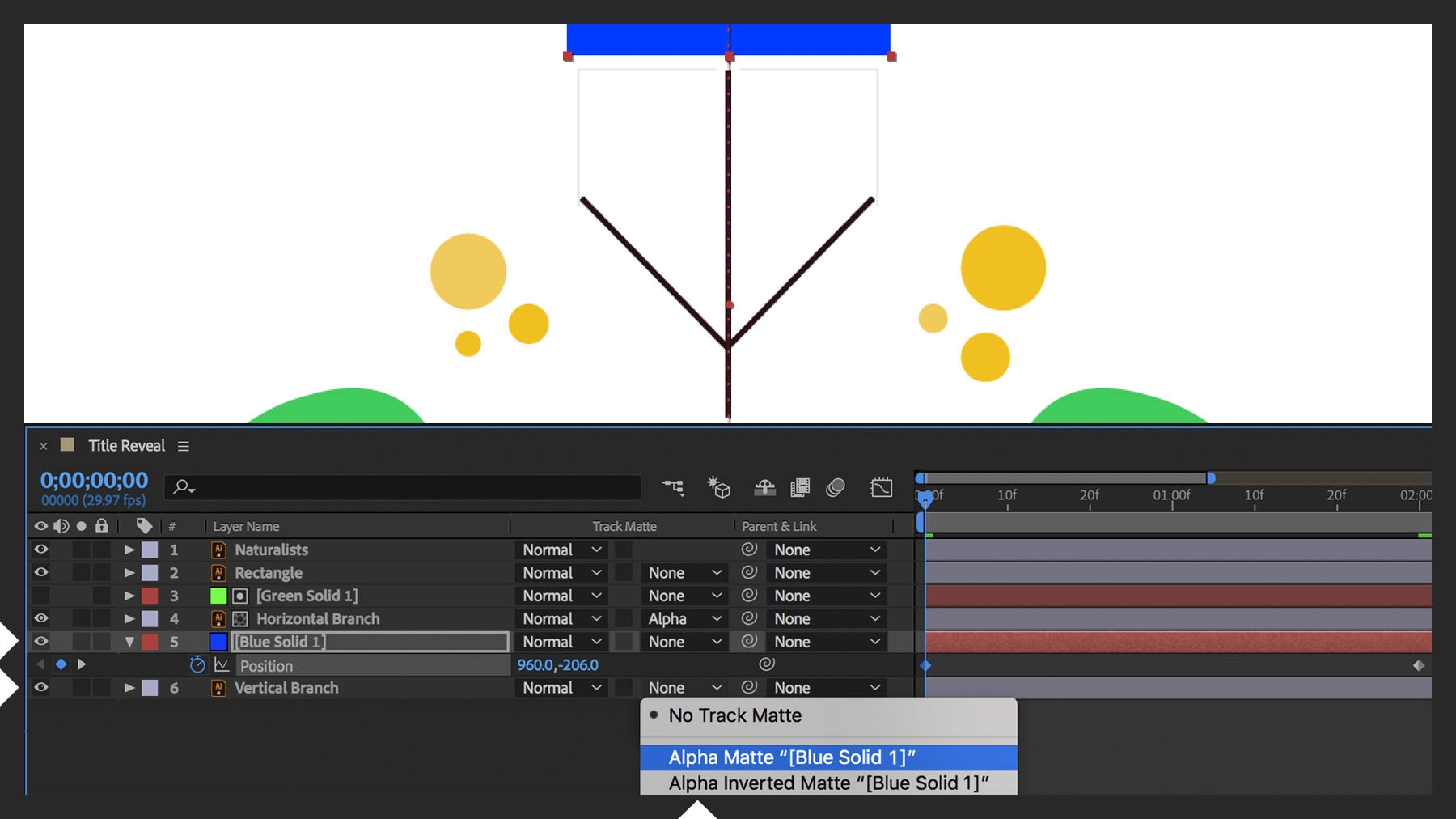The height and width of the screenshot is (819, 1456).
Task: Hide the Naturalists layer
Action: pos(42,550)
